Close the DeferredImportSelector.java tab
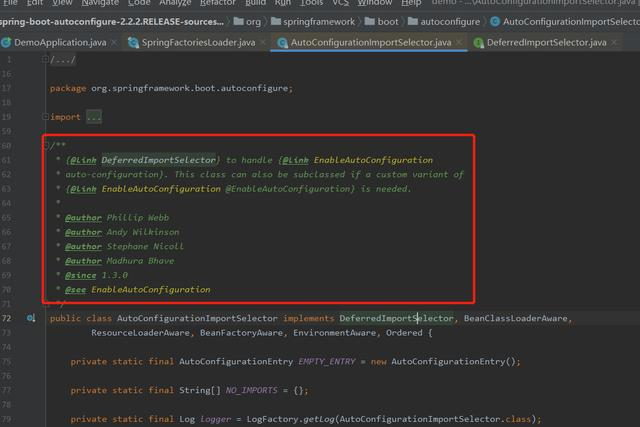Image resolution: width=640 pixels, height=427 pixels. (613, 42)
